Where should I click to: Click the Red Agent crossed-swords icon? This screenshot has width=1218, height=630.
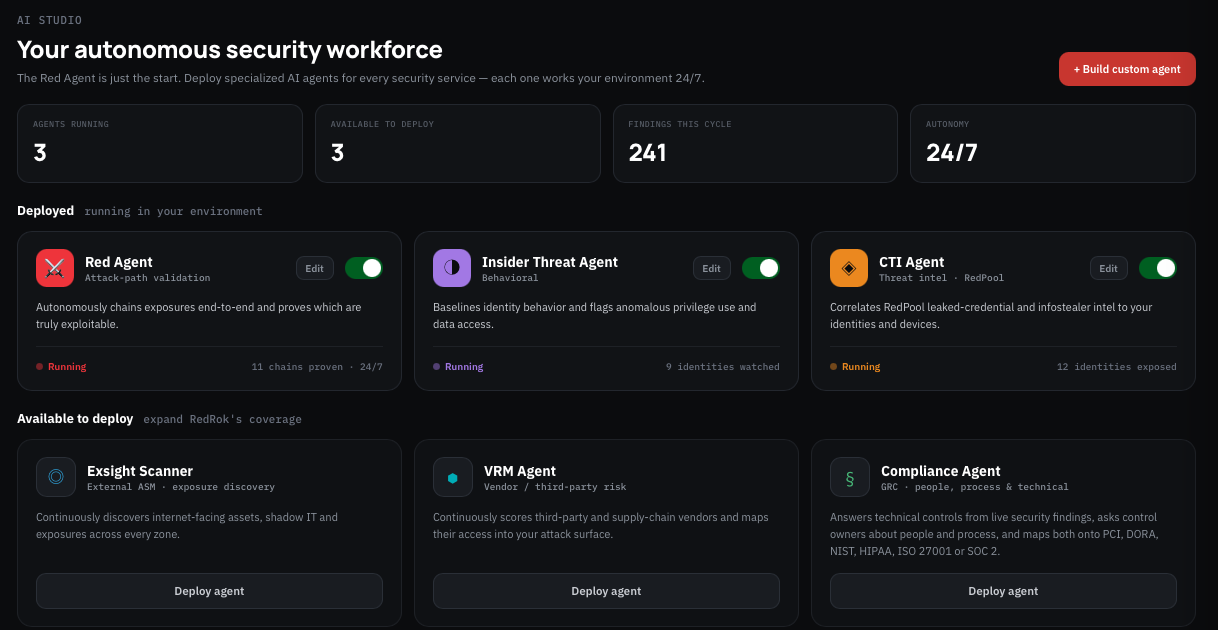pos(55,268)
